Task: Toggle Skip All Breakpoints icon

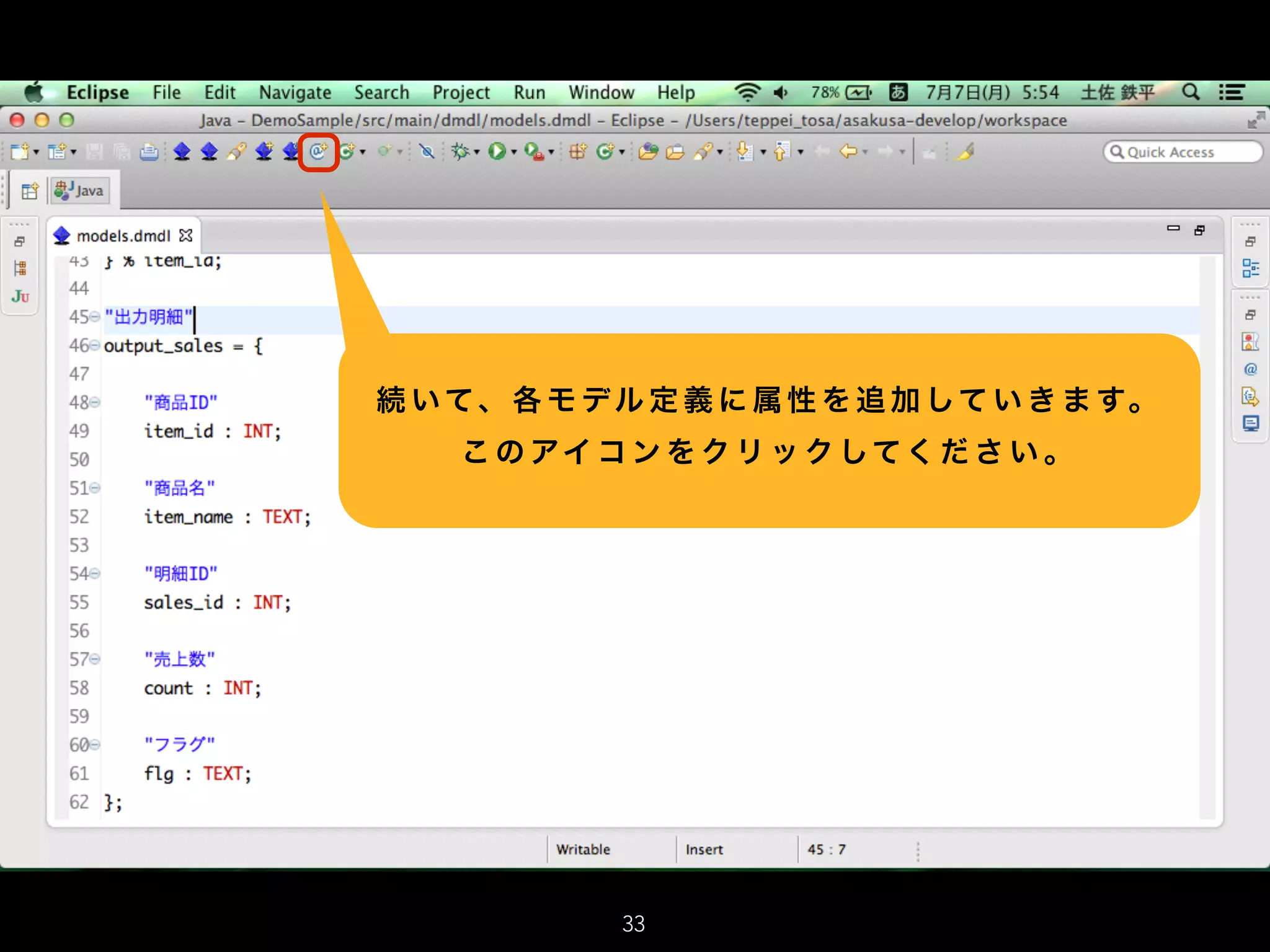Action: (427, 152)
